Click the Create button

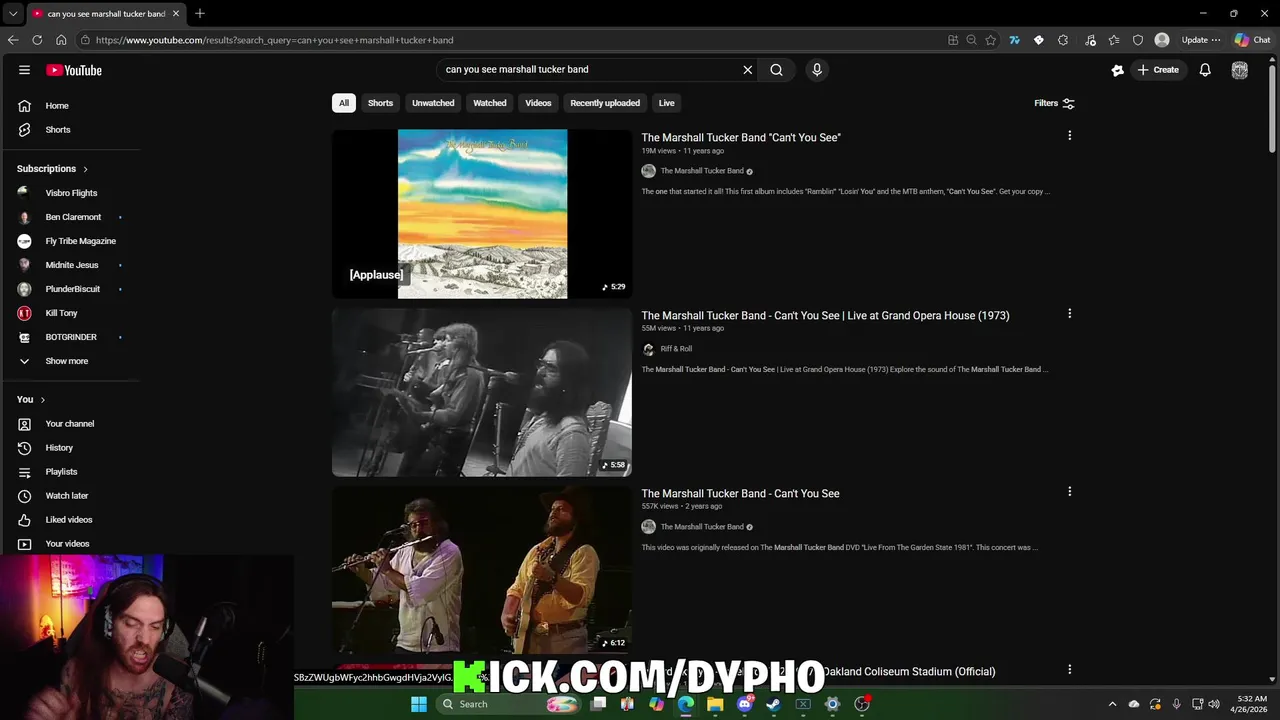(x=1158, y=70)
